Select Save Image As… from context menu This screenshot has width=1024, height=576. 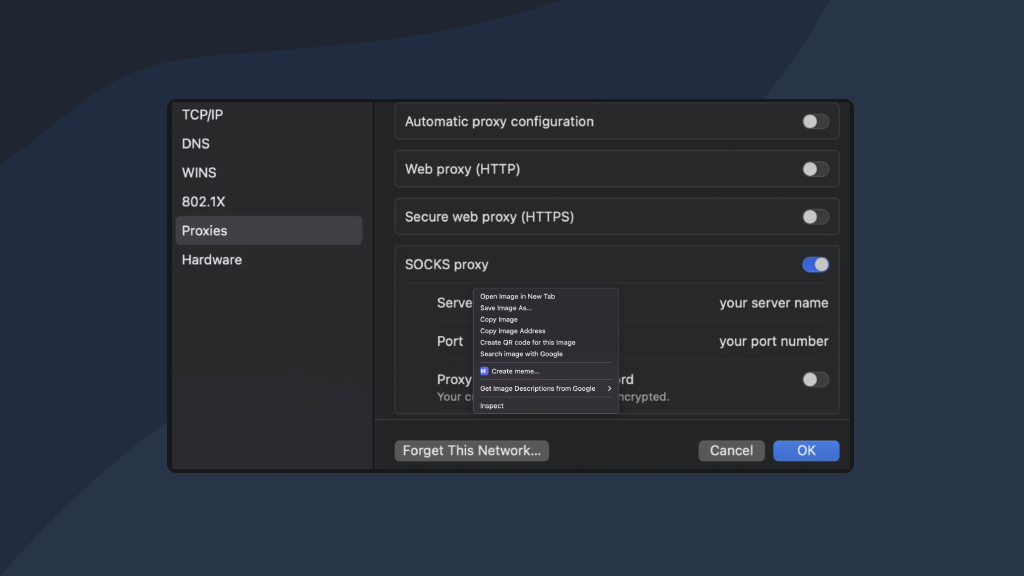[x=506, y=308]
